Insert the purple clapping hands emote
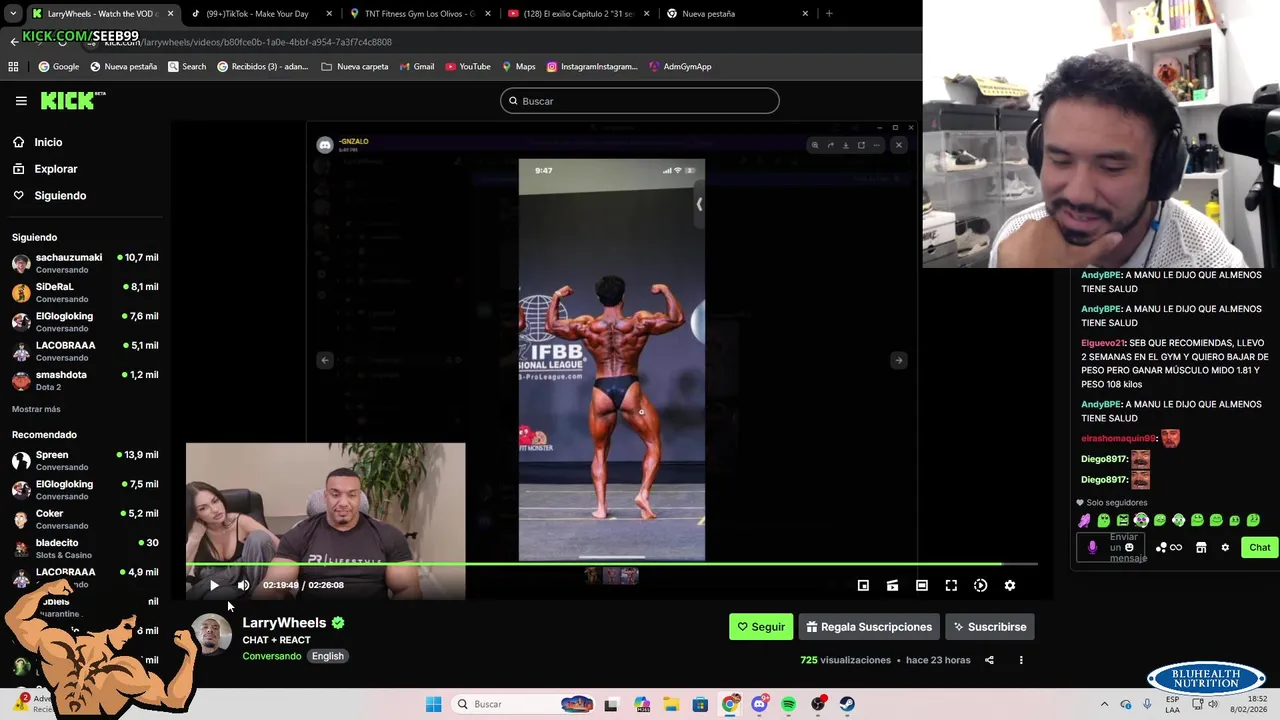The width and height of the screenshot is (1280, 720). coord(1084,520)
